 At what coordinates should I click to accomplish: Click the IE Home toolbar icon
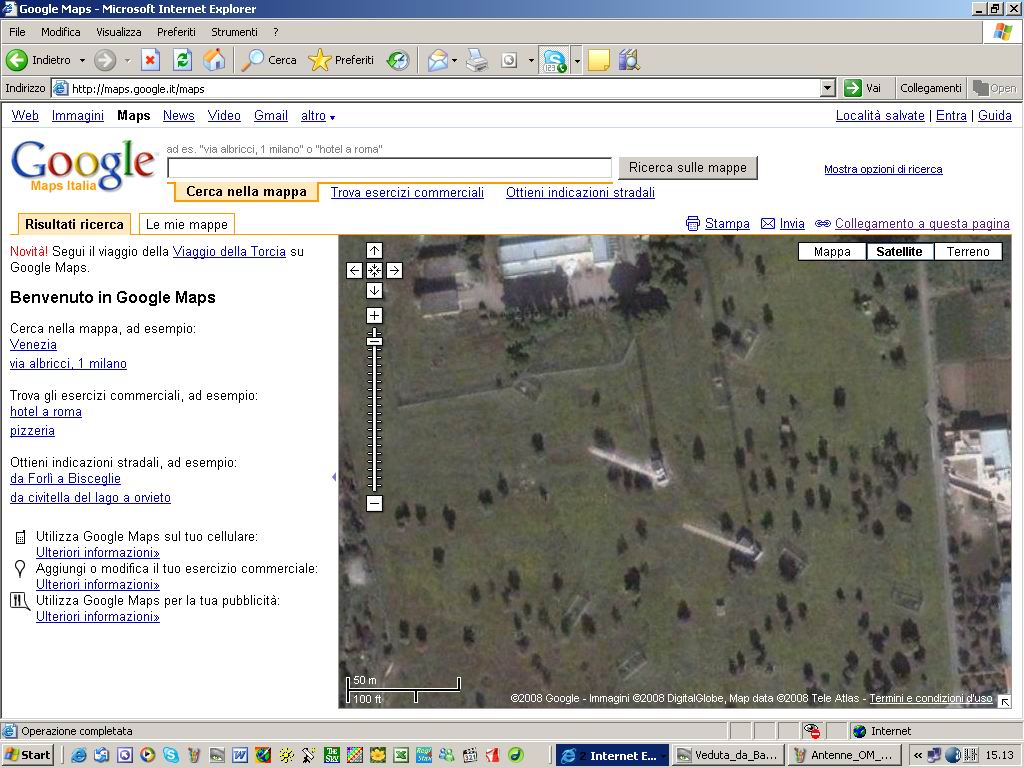click(214, 60)
